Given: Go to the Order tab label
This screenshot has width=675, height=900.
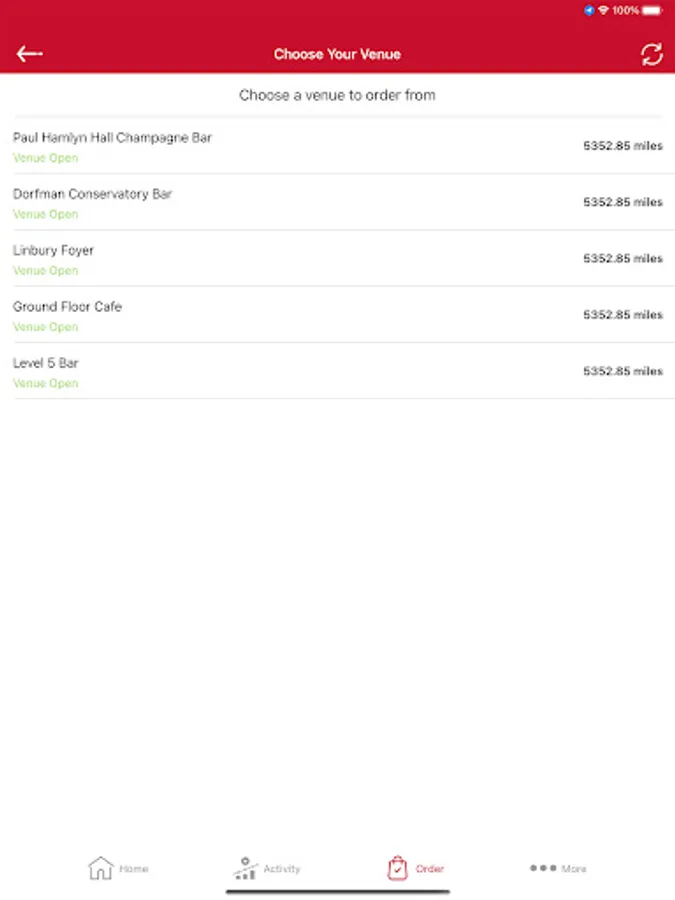Looking at the screenshot, I should pos(430,869).
